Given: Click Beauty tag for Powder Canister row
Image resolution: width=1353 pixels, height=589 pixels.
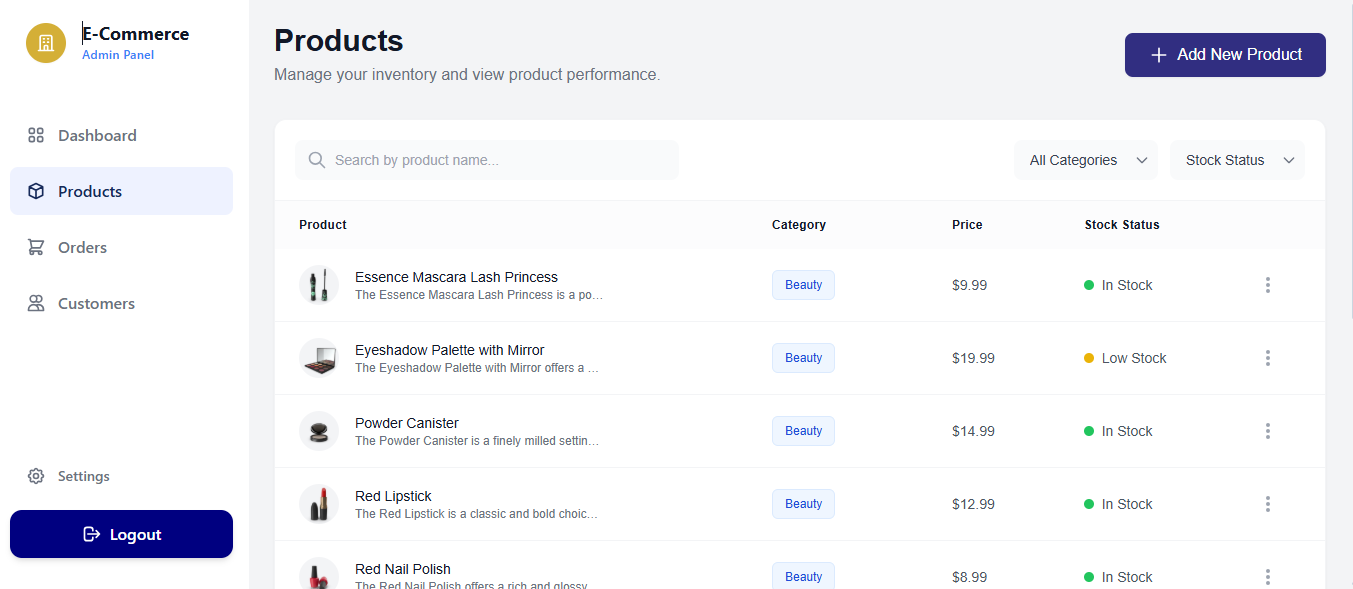Looking at the screenshot, I should coord(803,431).
